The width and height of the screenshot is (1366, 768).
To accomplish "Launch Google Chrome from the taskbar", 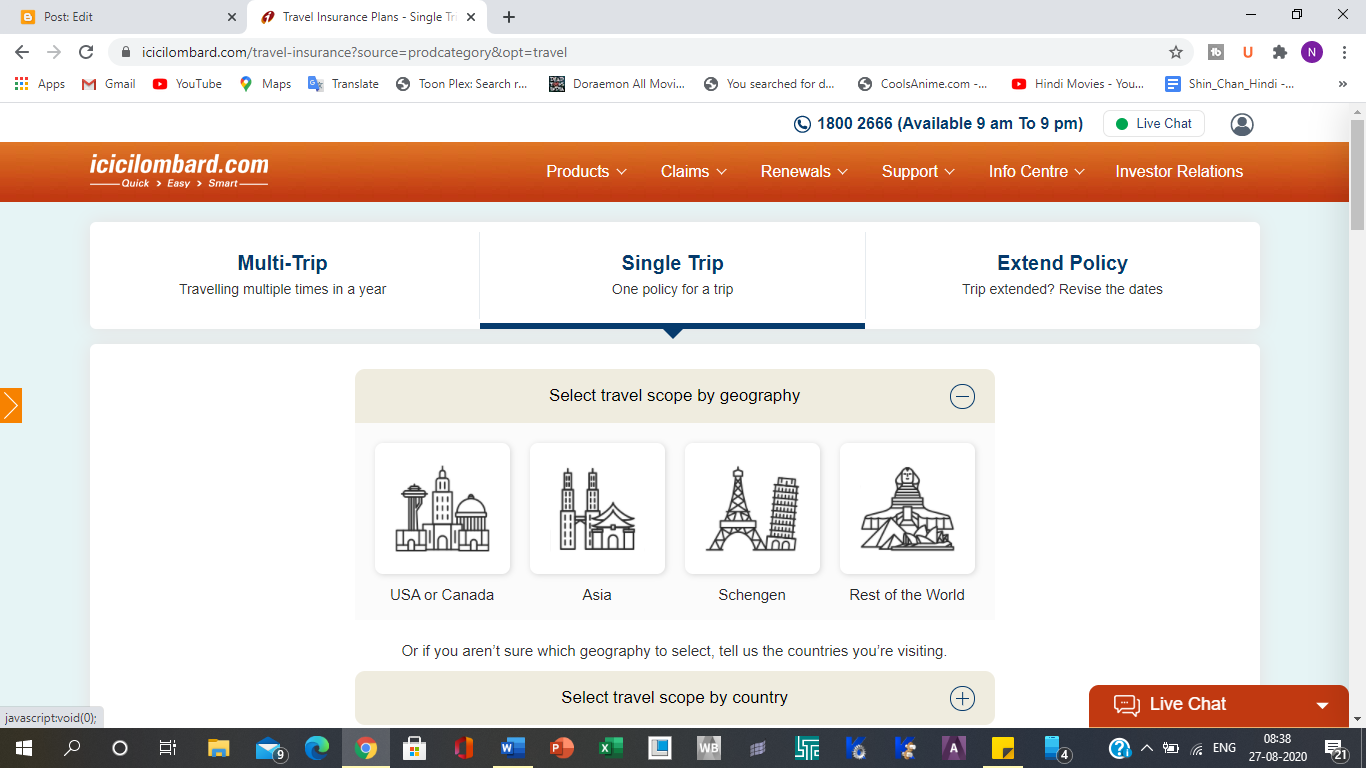I will (365, 747).
